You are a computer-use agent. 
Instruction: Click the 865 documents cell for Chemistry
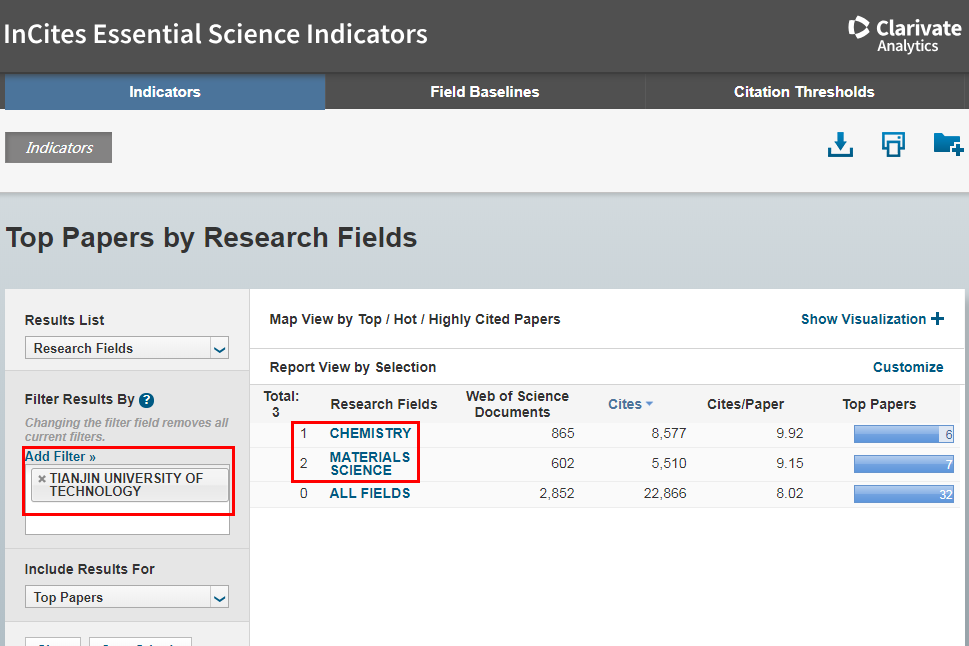(562, 433)
